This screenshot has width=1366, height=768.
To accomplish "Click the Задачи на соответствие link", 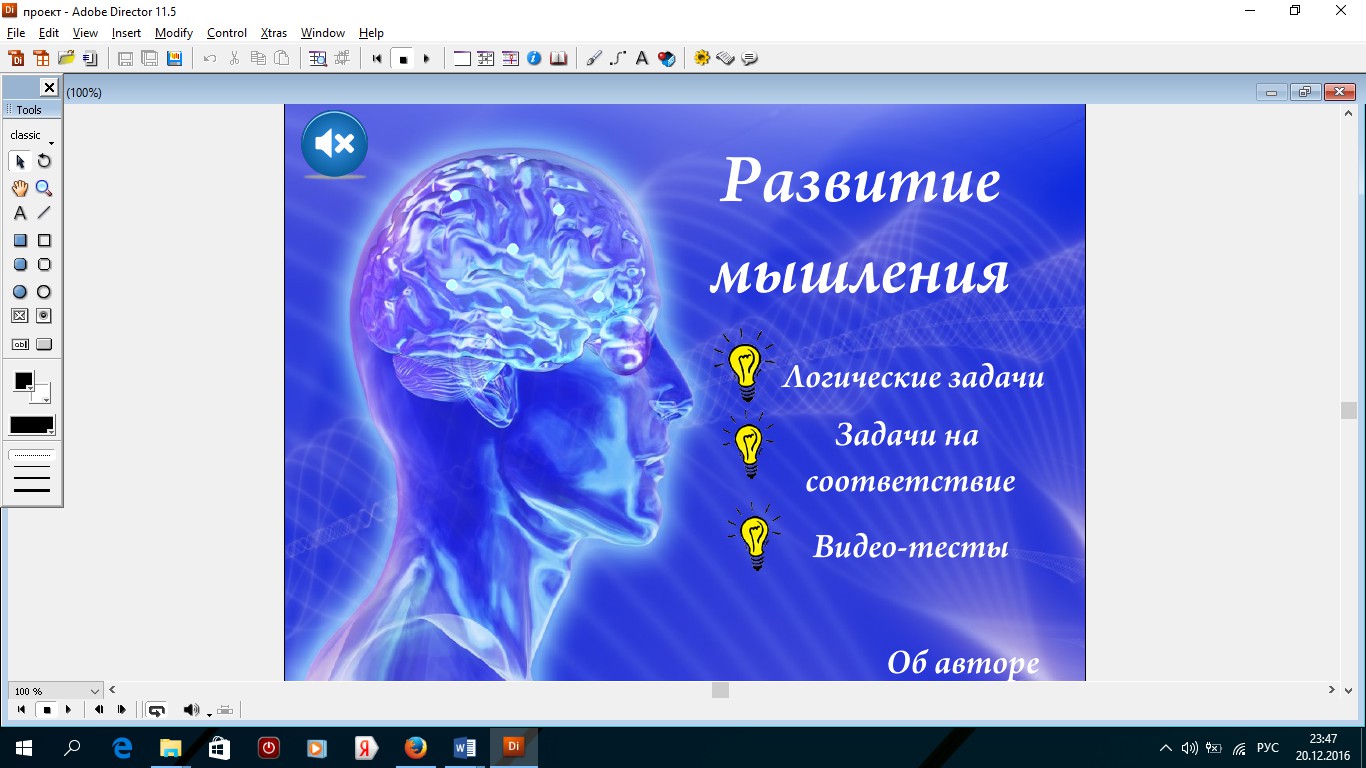I will coord(910,458).
